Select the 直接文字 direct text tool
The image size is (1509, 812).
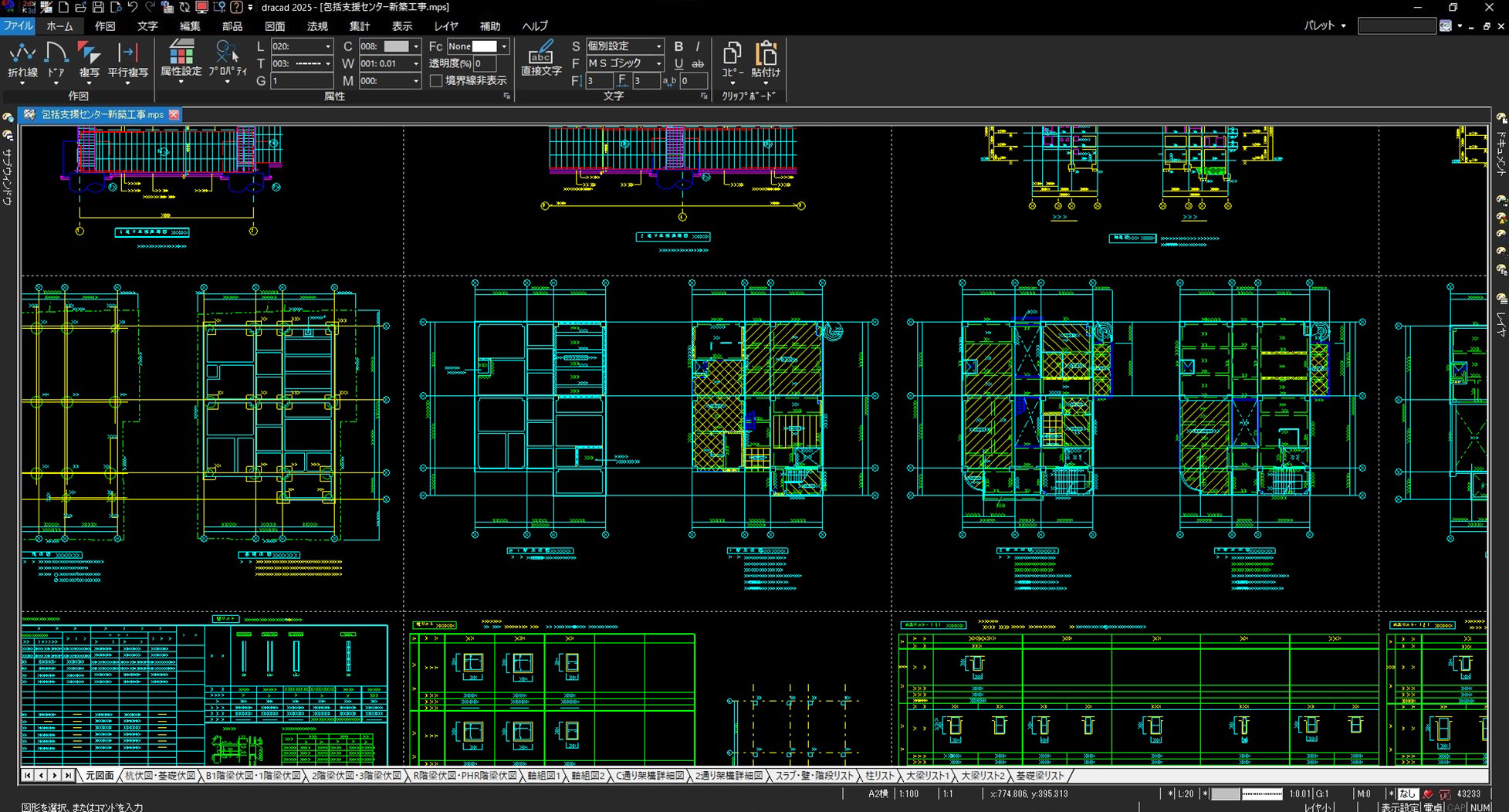pos(541,59)
